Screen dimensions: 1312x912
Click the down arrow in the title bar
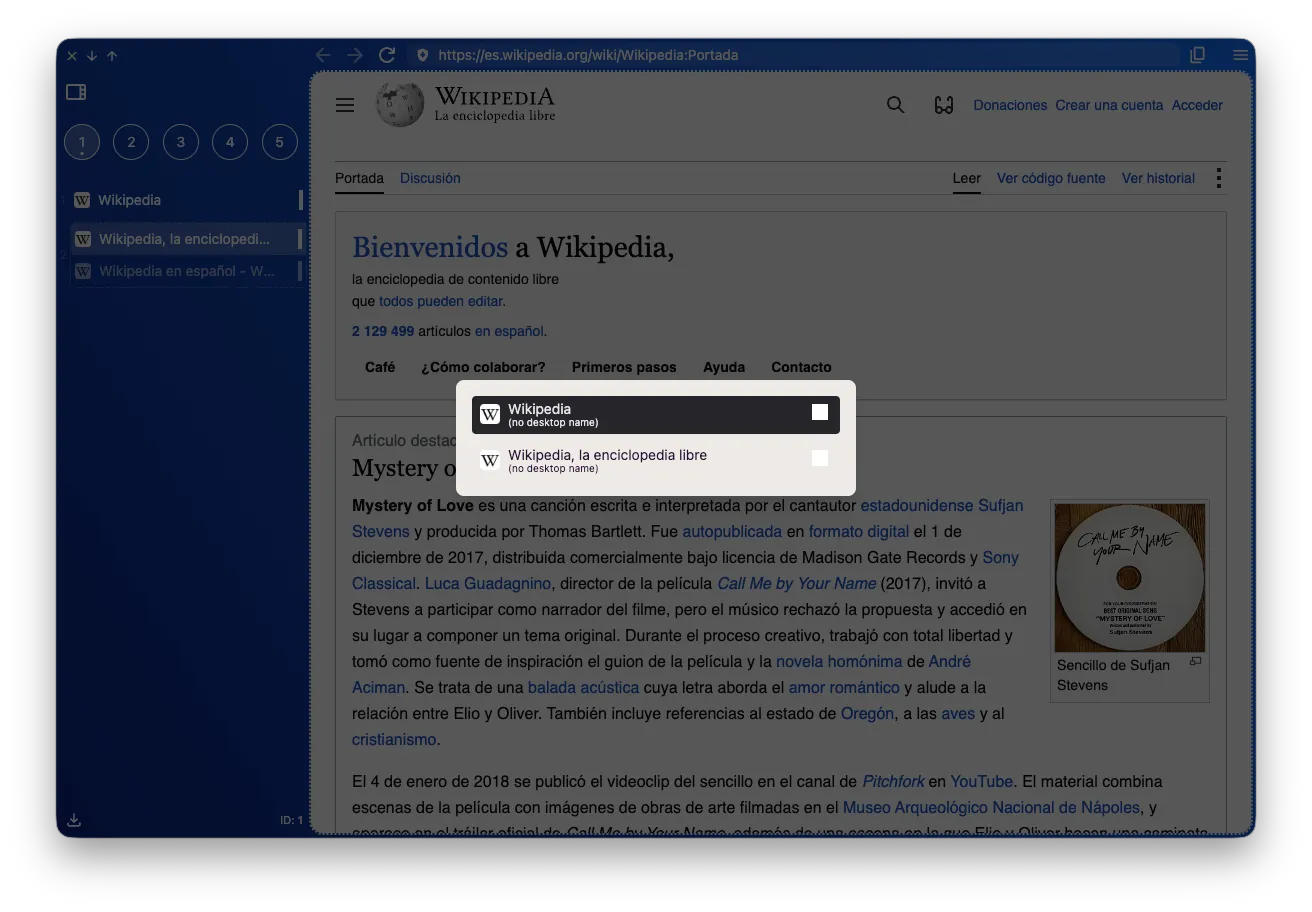click(x=91, y=56)
